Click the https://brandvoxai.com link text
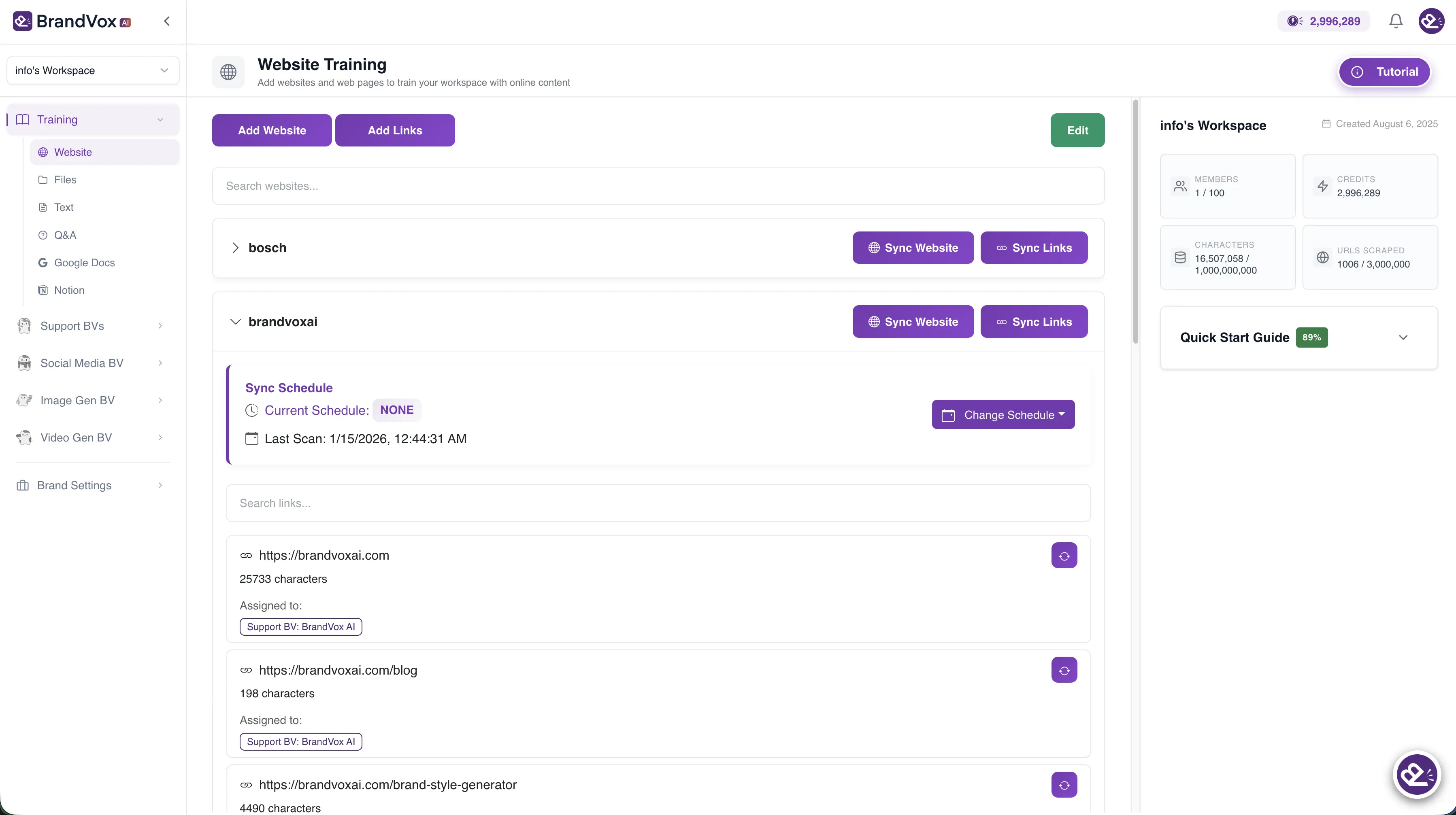The width and height of the screenshot is (1456, 815). (x=324, y=556)
